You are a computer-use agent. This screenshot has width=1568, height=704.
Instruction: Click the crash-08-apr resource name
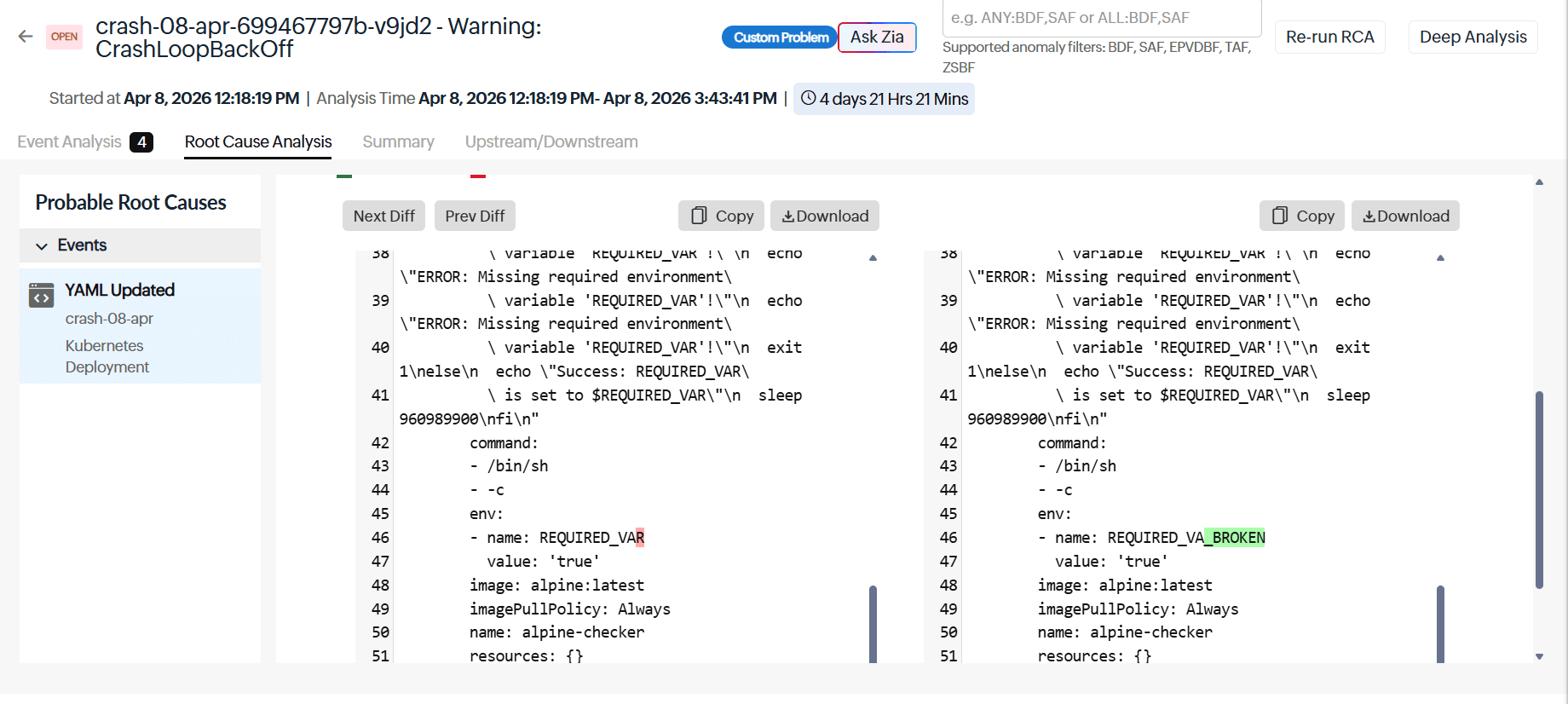[x=109, y=319]
